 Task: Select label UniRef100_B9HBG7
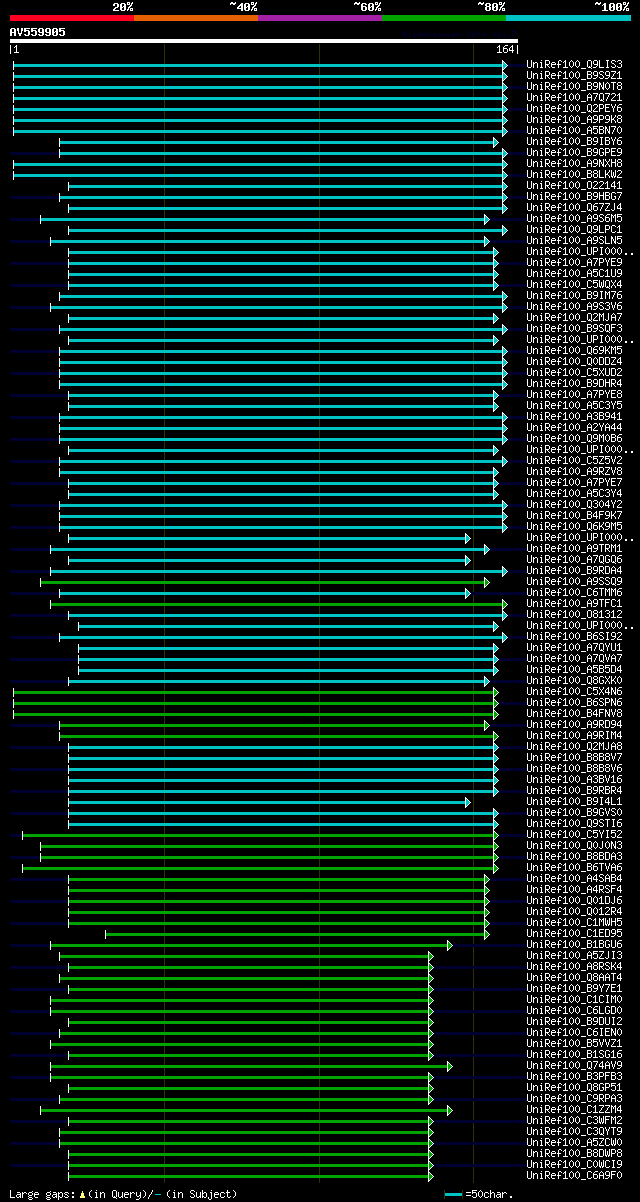click(575, 197)
